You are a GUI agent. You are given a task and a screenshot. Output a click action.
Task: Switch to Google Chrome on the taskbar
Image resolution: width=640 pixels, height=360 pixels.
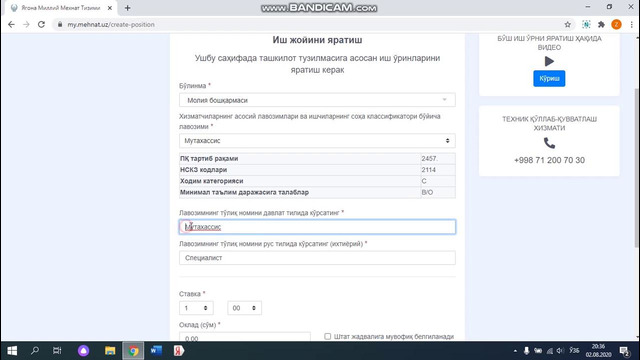pos(133,351)
